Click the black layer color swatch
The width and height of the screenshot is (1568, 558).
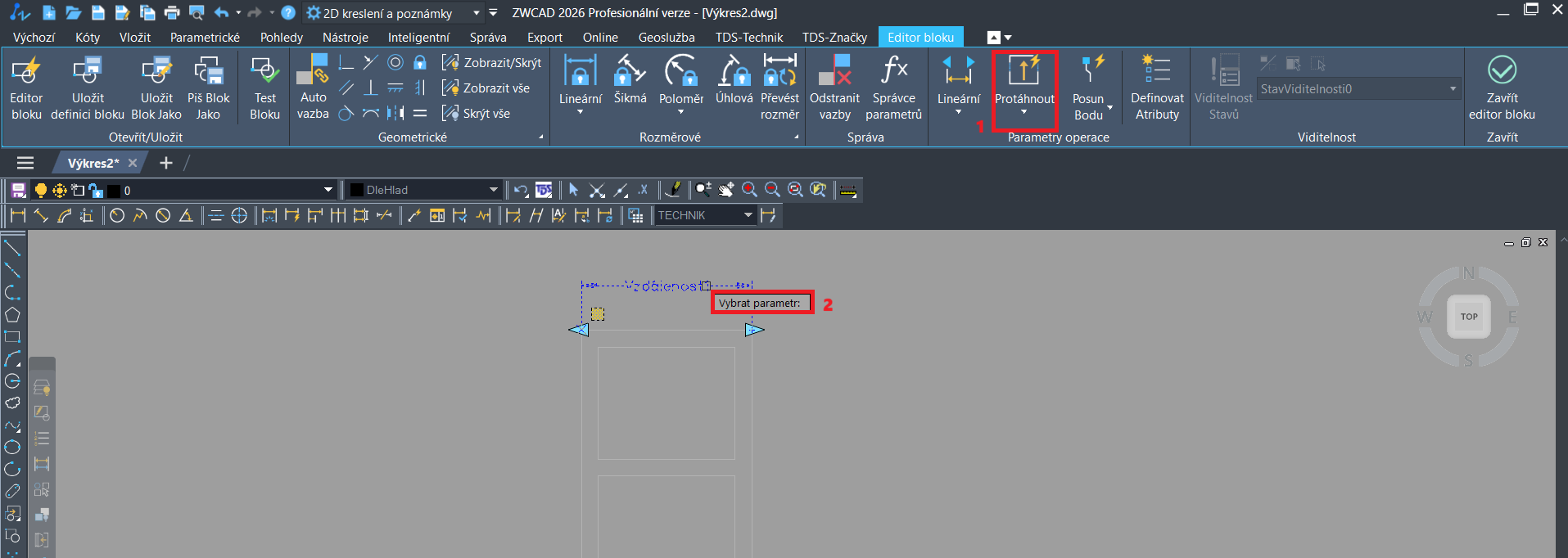click(x=114, y=191)
